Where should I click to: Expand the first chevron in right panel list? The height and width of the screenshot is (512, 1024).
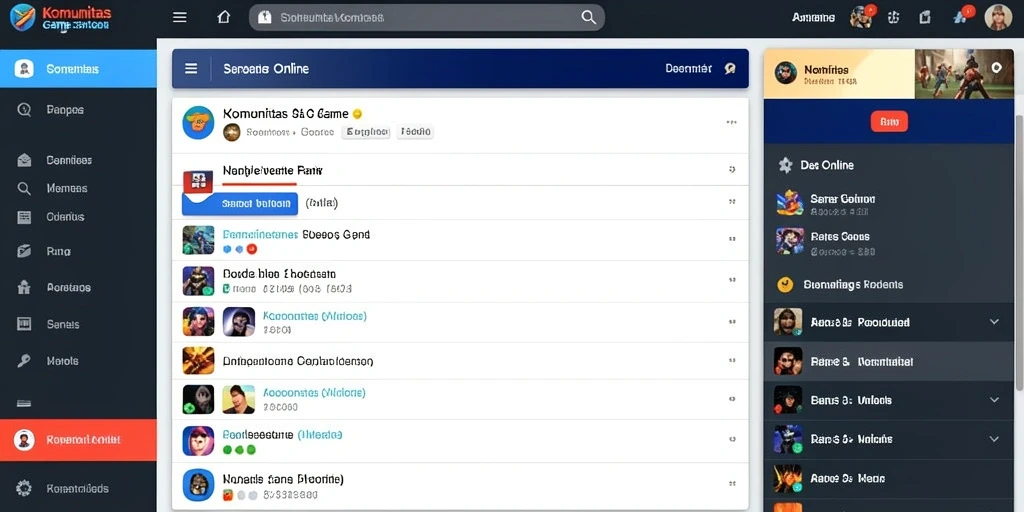(994, 321)
